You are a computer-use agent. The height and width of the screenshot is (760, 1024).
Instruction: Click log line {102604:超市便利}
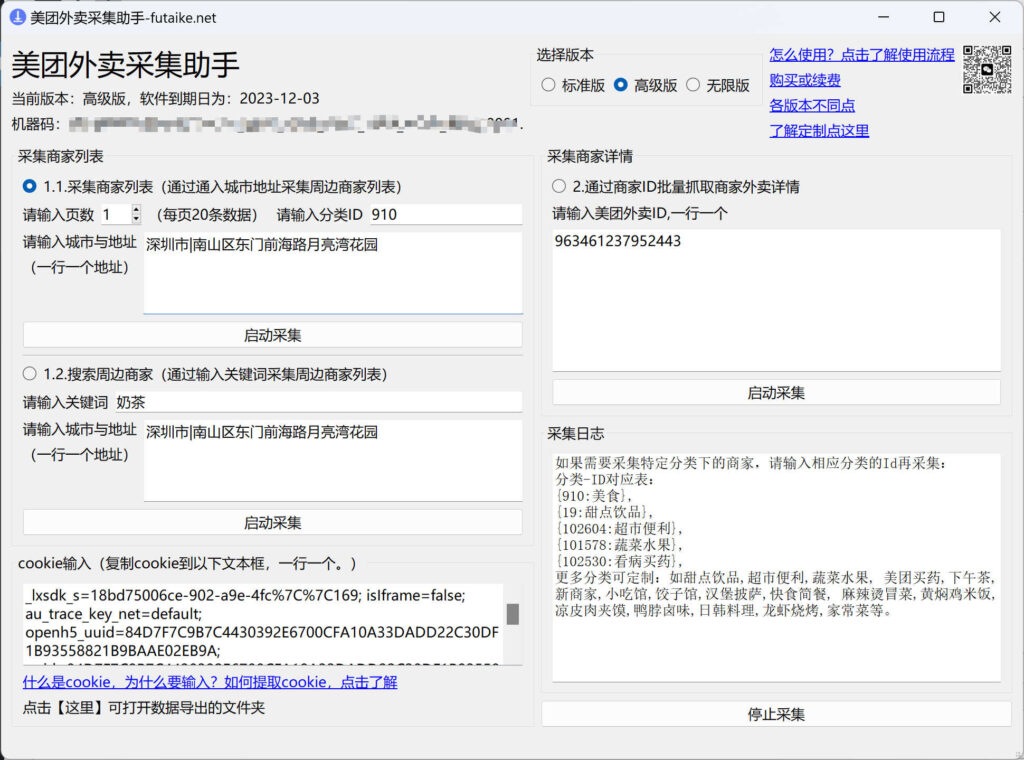pos(619,528)
